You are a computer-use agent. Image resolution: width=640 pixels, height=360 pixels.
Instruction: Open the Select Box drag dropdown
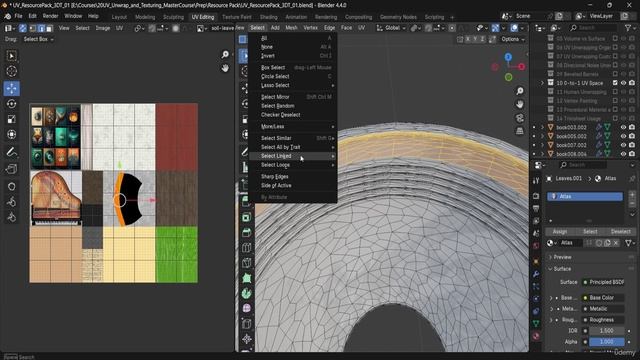click(38, 39)
